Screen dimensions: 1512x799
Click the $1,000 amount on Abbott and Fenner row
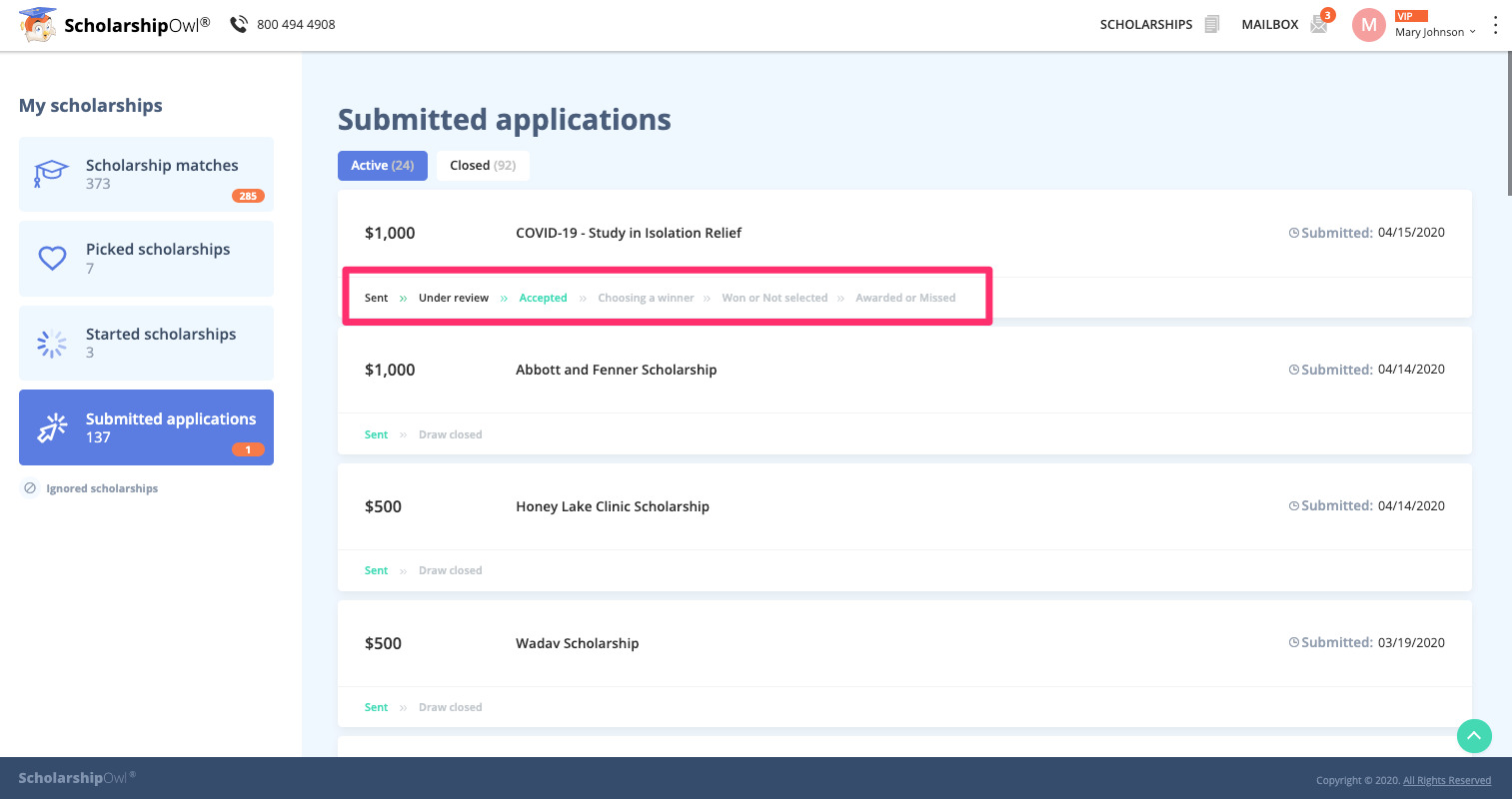pos(390,370)
